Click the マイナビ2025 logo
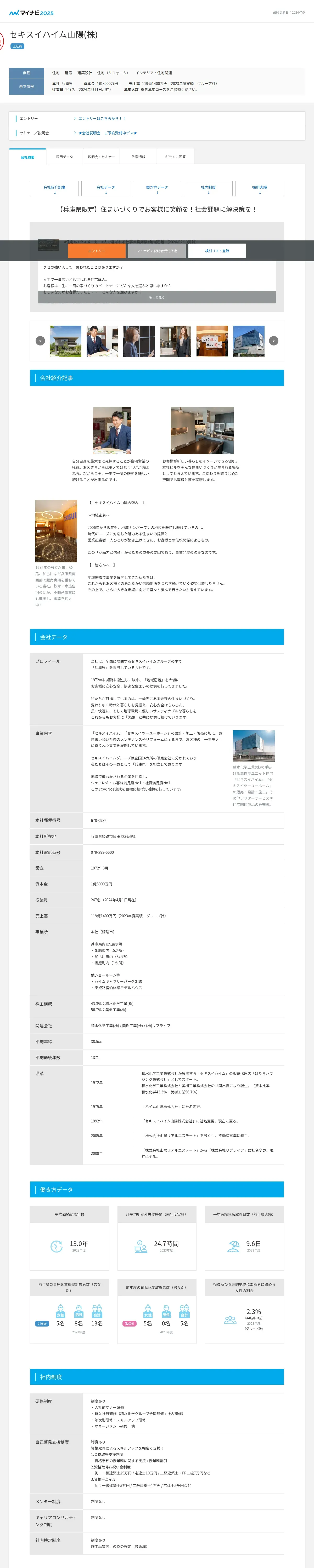This screenshot has height=1568, width=314. (x=31, y=12)
